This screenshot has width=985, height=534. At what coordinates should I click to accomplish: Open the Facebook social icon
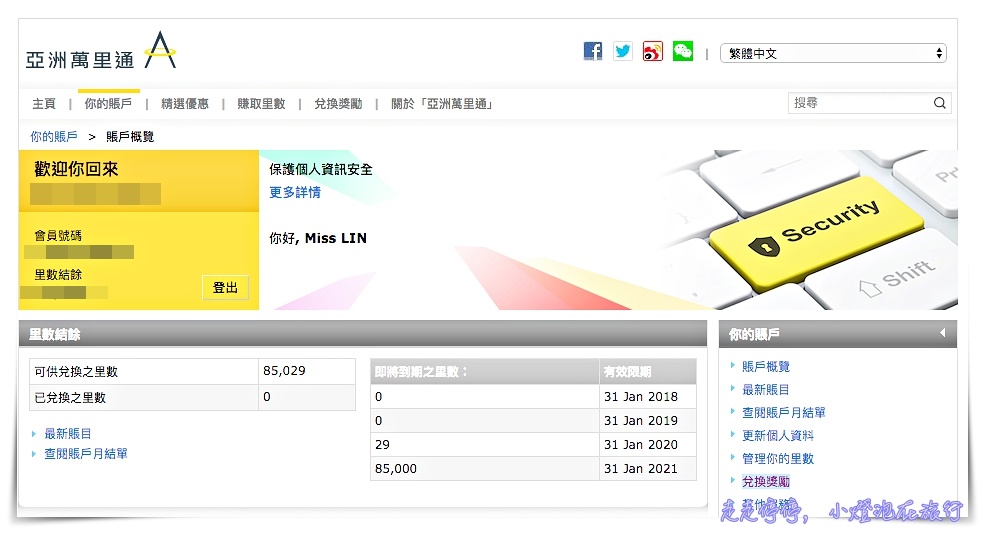coord(592,52)
